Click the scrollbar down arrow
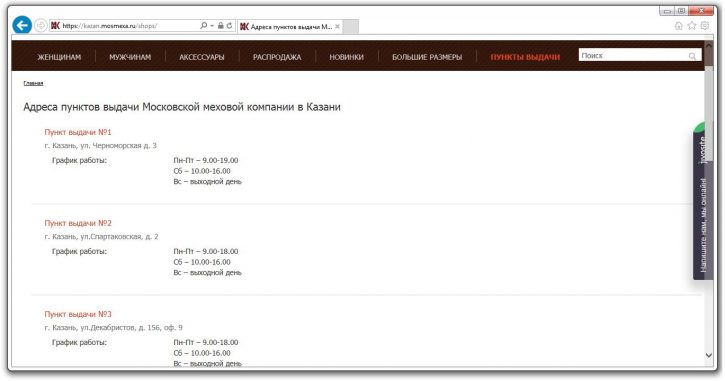Image resolution: width=725 pixels, height=381 pixels. 708,355
